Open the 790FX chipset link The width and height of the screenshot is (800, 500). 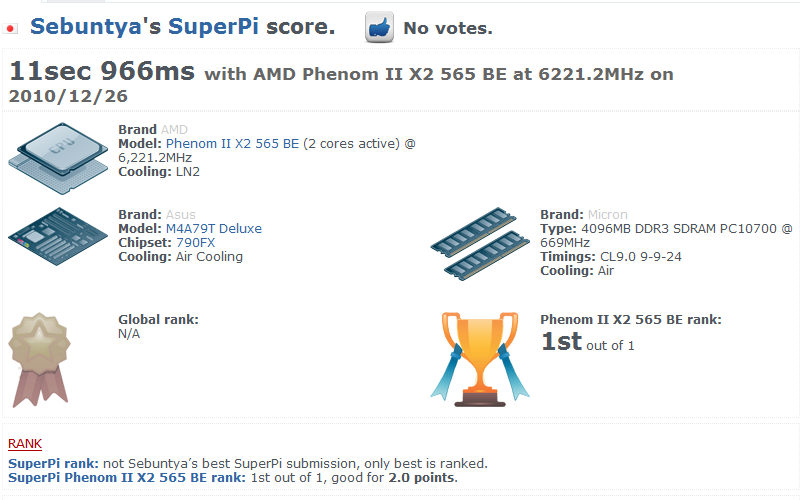[195, 242]
